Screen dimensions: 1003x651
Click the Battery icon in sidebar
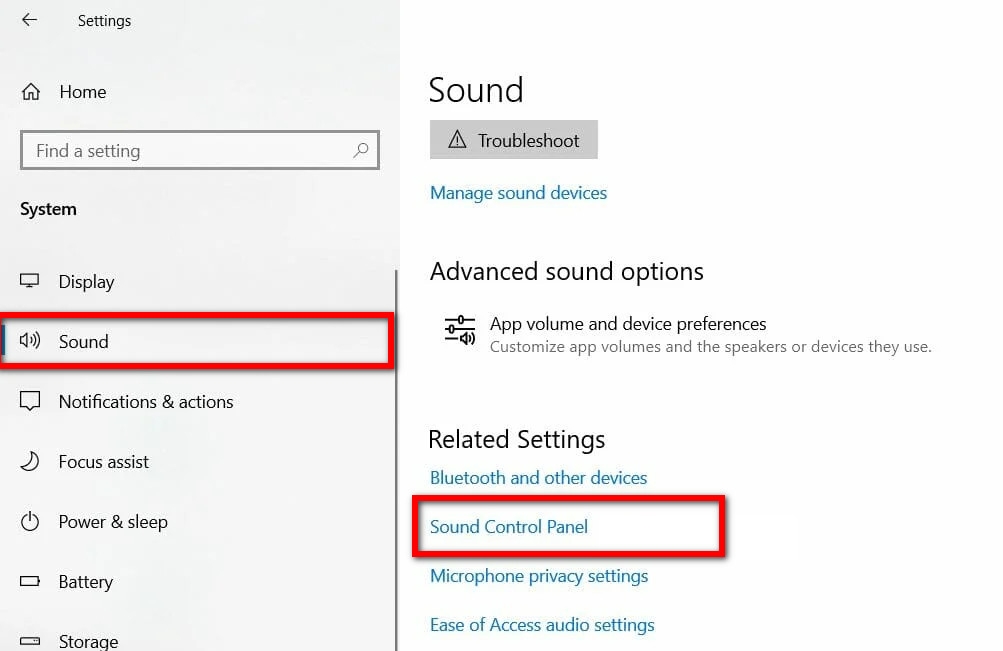30,581
